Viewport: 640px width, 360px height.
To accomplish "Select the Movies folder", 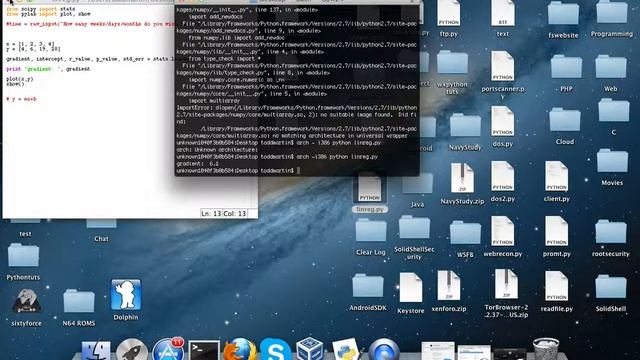I will (612, 161).
